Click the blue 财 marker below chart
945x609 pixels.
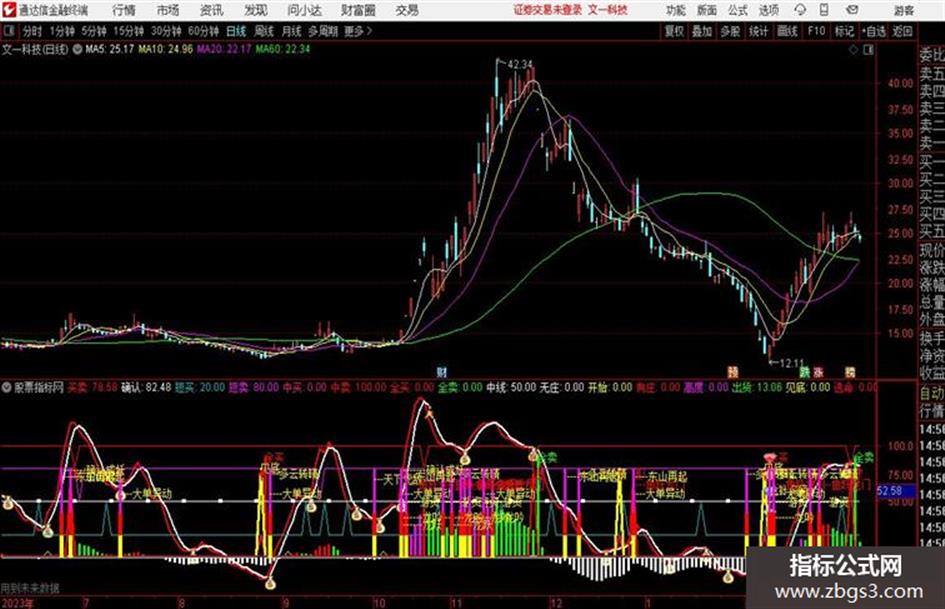click(442, 372)
